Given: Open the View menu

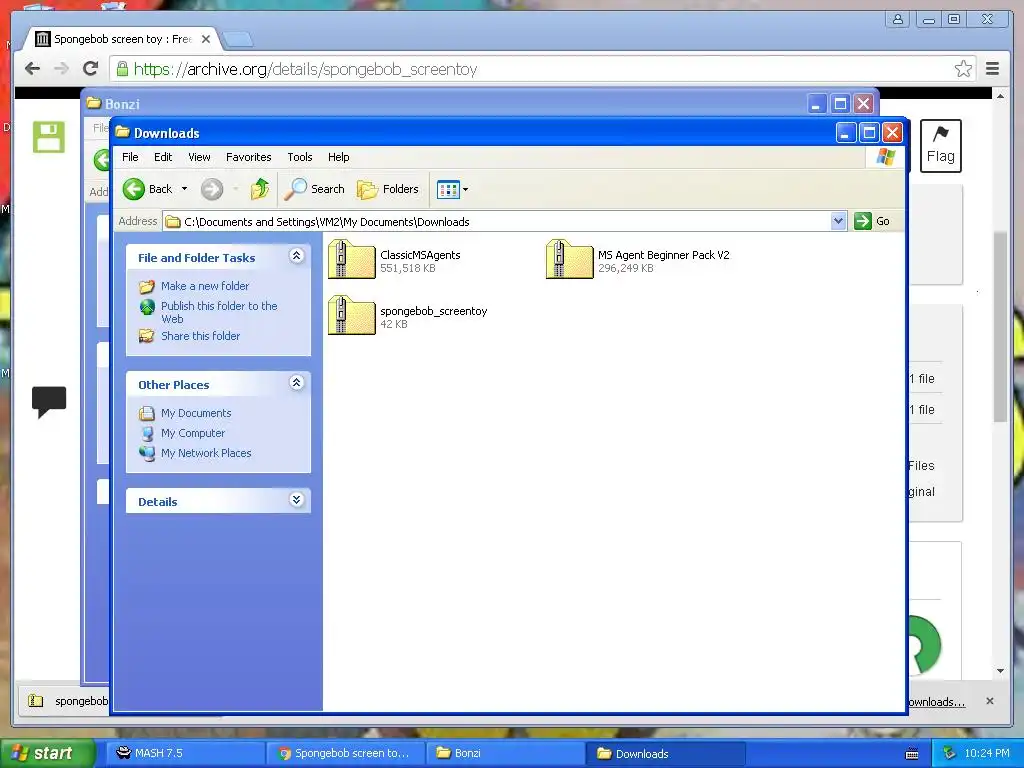Looking at the screenshot, I should click(199, 157).
